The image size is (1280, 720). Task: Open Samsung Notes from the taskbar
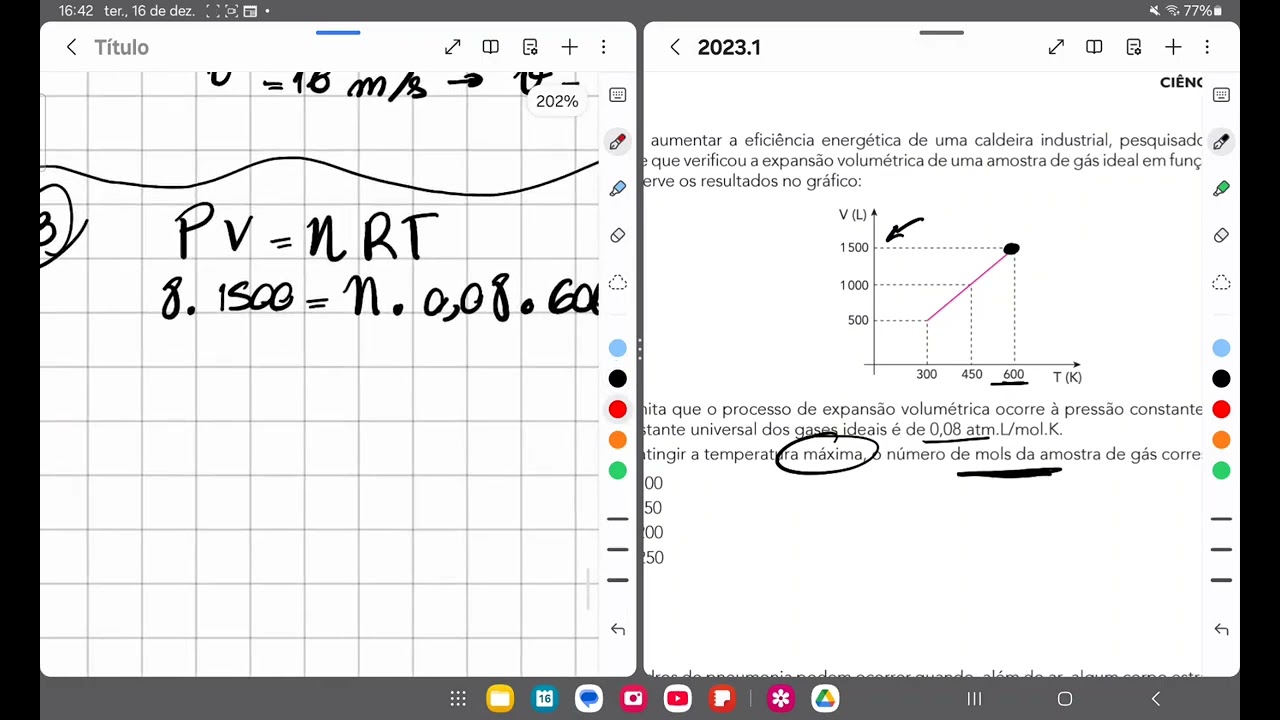(722, 699)
